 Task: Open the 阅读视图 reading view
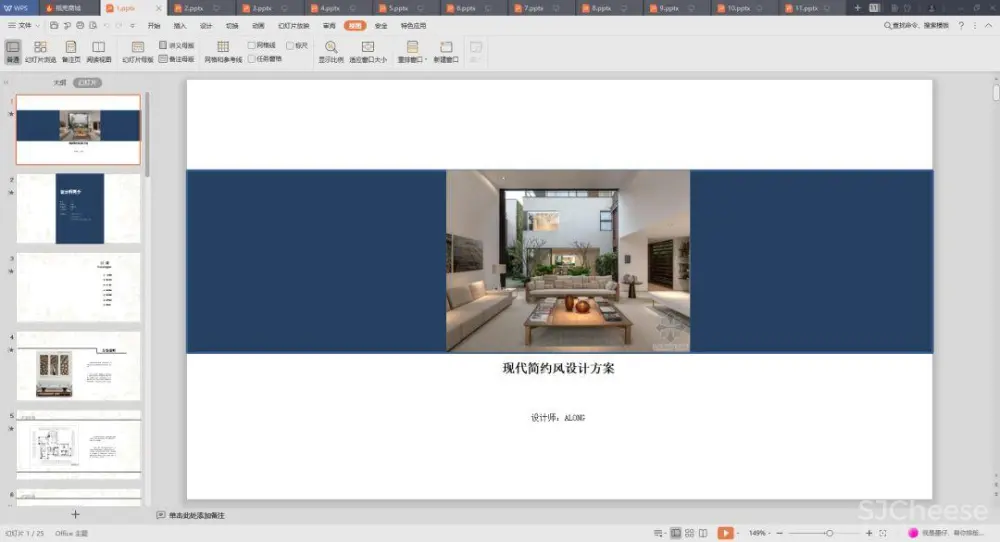pyautogui.click(x=99, y=51)
